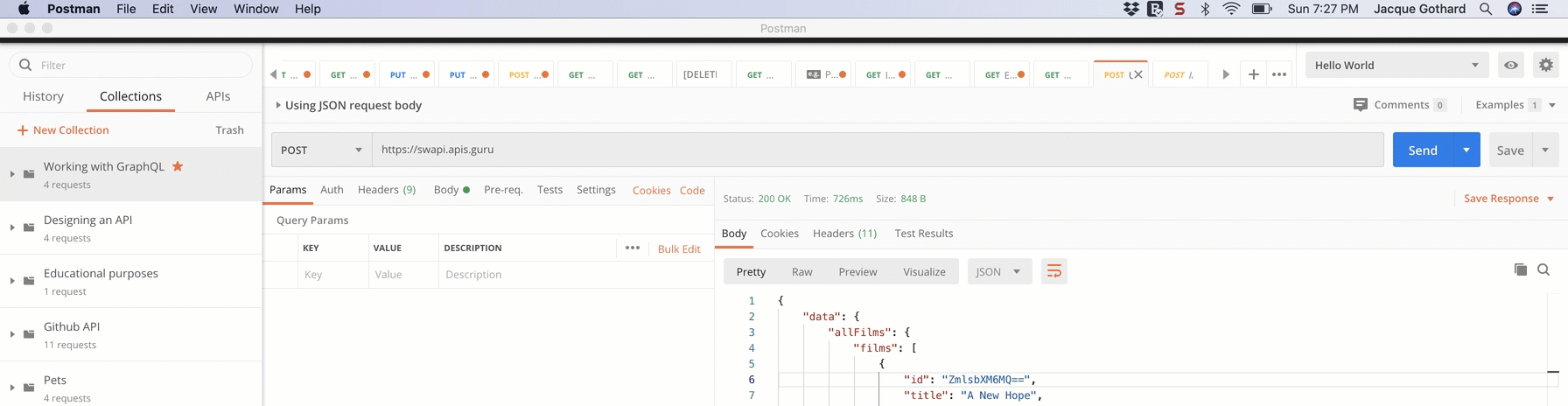Screen dimensions: 1568x406
Task: Expand the Designing an API collection
Action: (12, 227)
